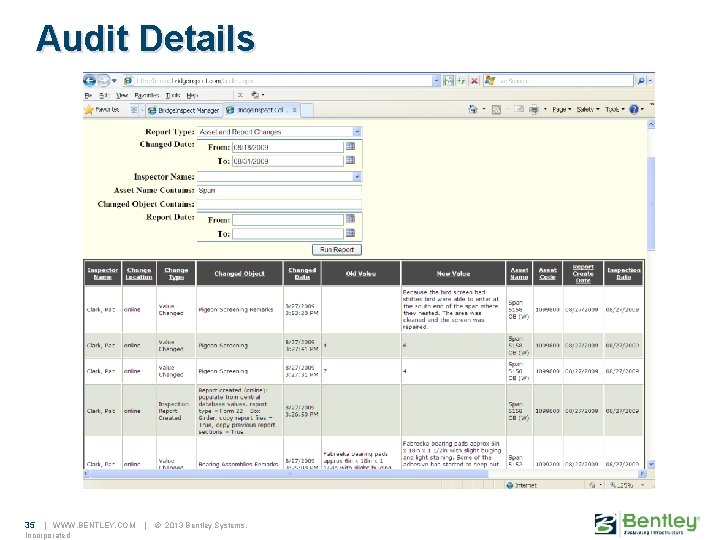Open the Page dropdown in command bar
The image size is (720, 540).
561,109
